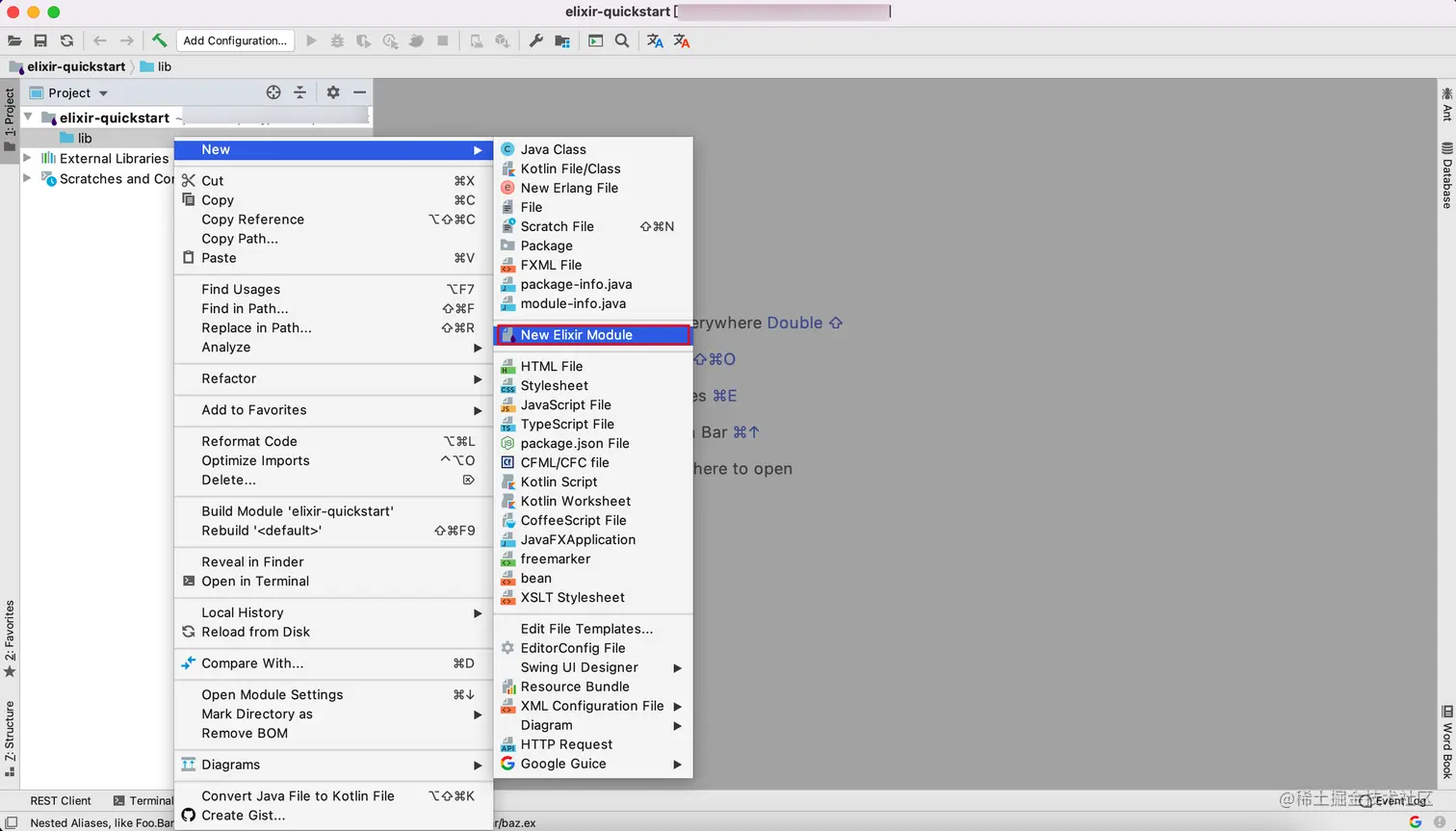Choose HTTP Request from New submenu

(592, 744)
